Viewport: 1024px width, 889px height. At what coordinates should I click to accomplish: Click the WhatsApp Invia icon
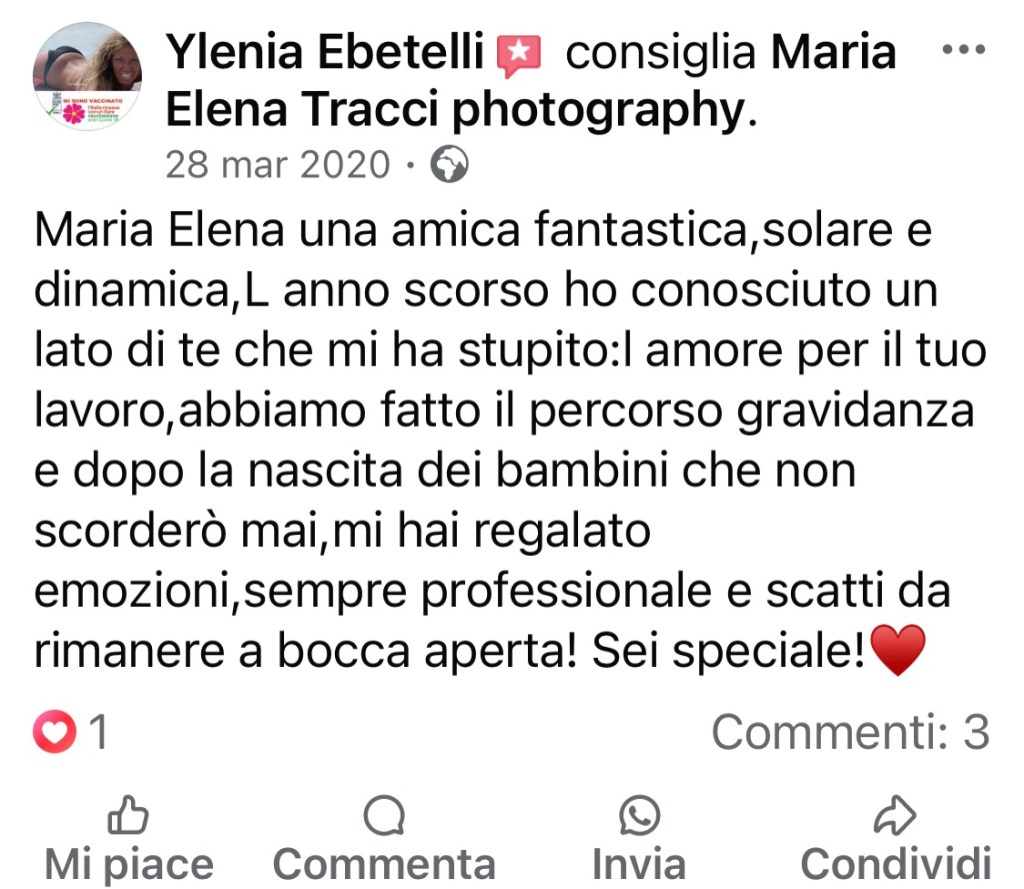(x=639, y=815)
